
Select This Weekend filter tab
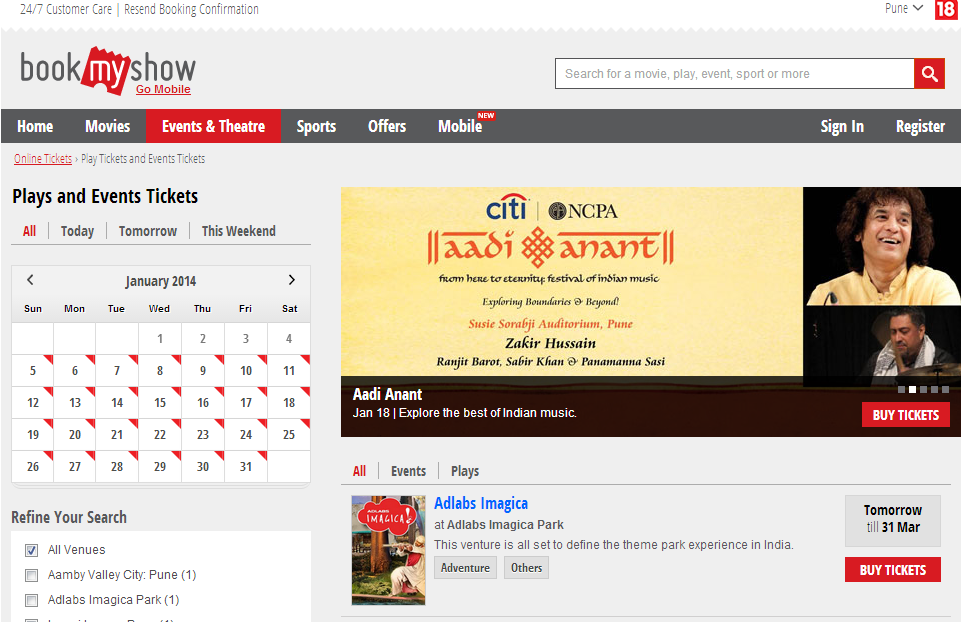point(238,231)
